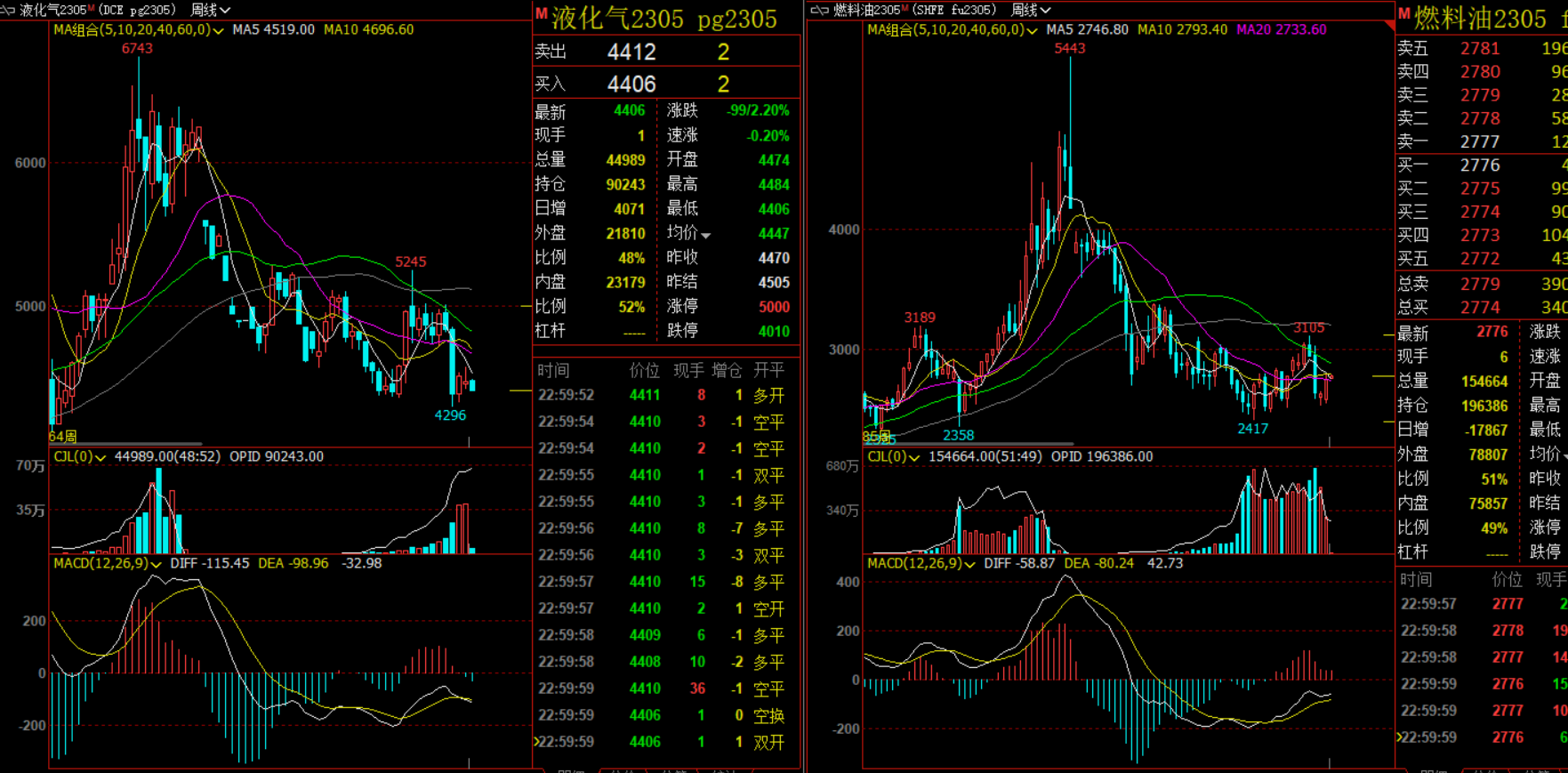This screenshot has height=773, width=1568.
Task: Click the 增仓 column header in tick list
Action: (727, 370)
